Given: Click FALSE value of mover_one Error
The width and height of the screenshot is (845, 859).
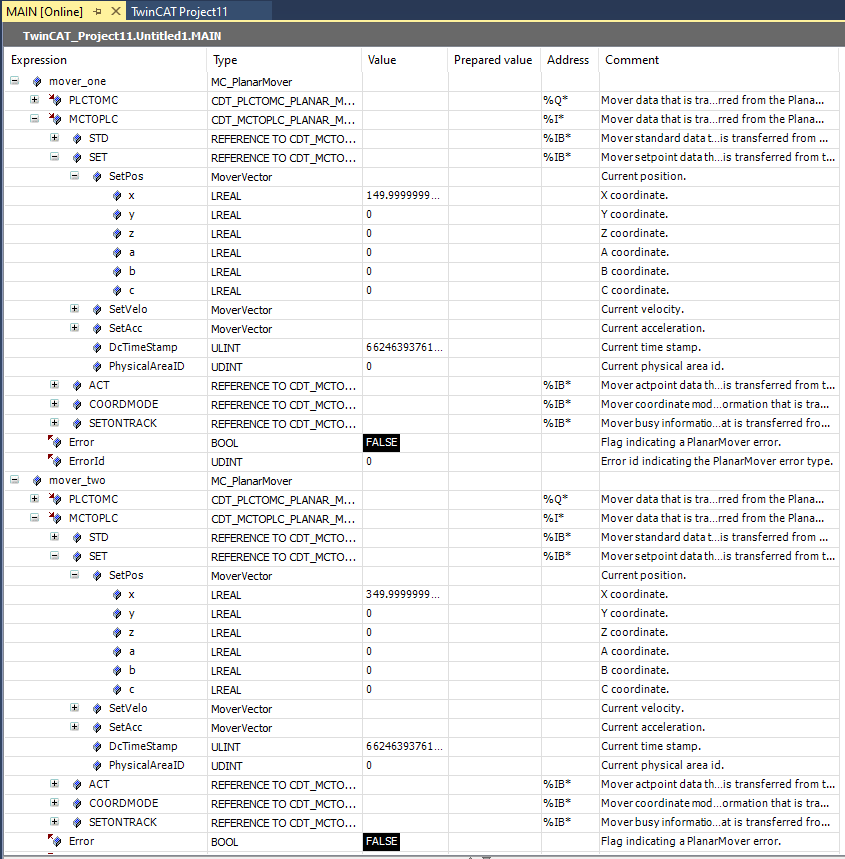Looking at the screenshot, I should pyautogui.click(x=381, y=442).
